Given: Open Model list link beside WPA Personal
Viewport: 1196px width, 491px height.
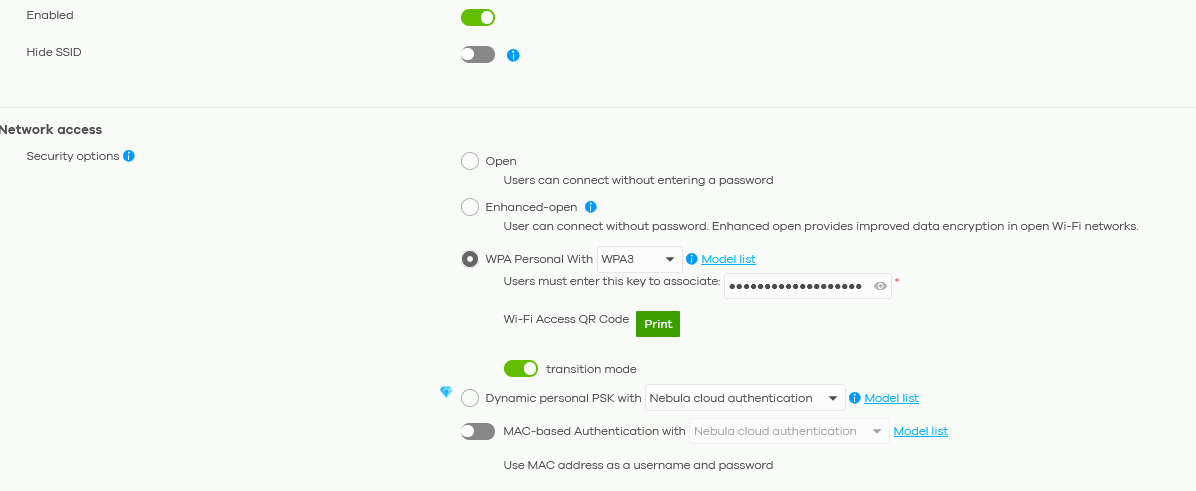Looking at the screenshot, I should coord(728,259).
